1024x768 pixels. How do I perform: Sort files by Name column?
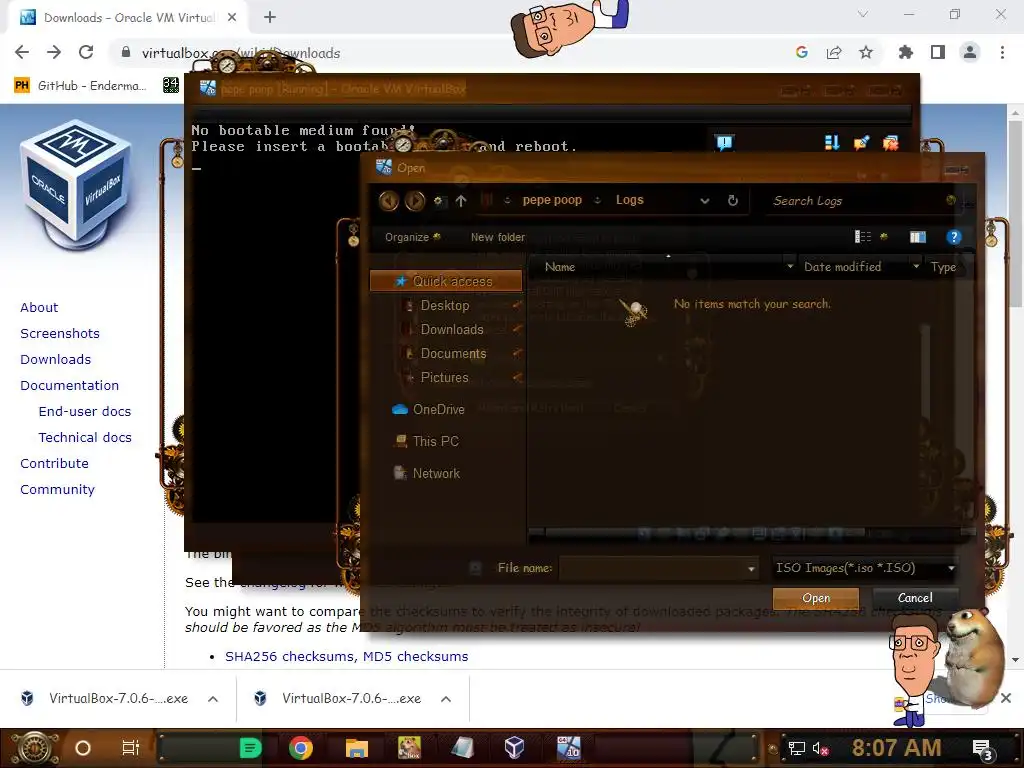tap(560, 266)
